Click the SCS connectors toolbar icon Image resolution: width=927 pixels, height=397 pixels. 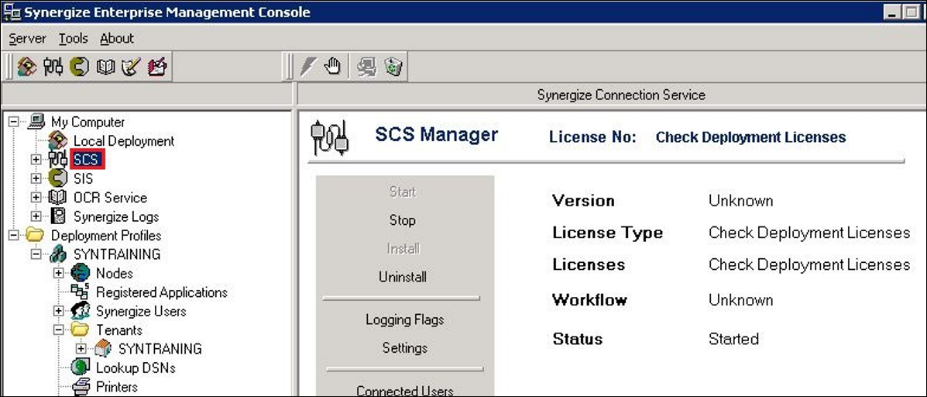point(53,66)
